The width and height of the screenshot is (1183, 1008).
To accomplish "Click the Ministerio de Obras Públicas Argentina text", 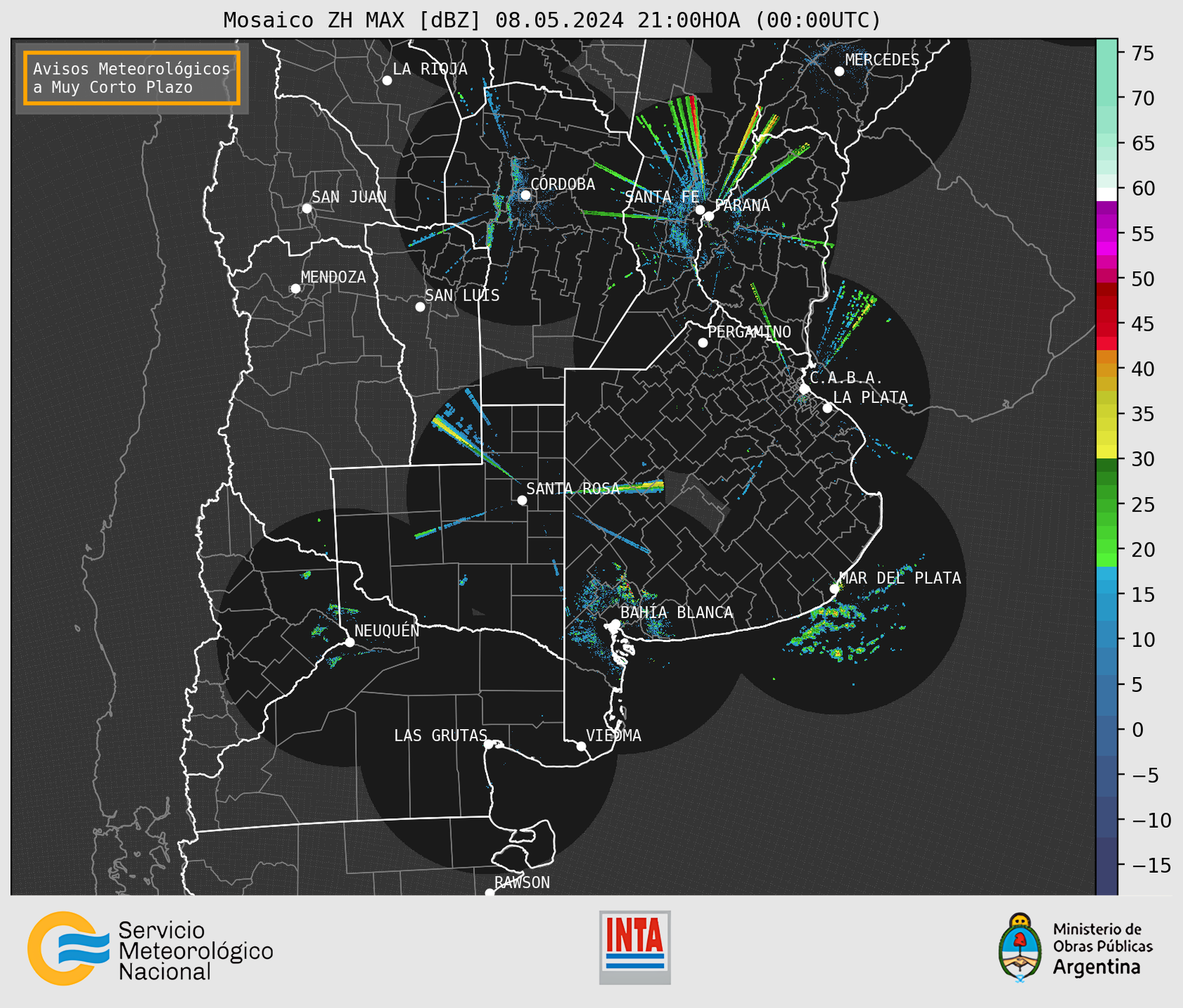I will tap(1102, 948).
